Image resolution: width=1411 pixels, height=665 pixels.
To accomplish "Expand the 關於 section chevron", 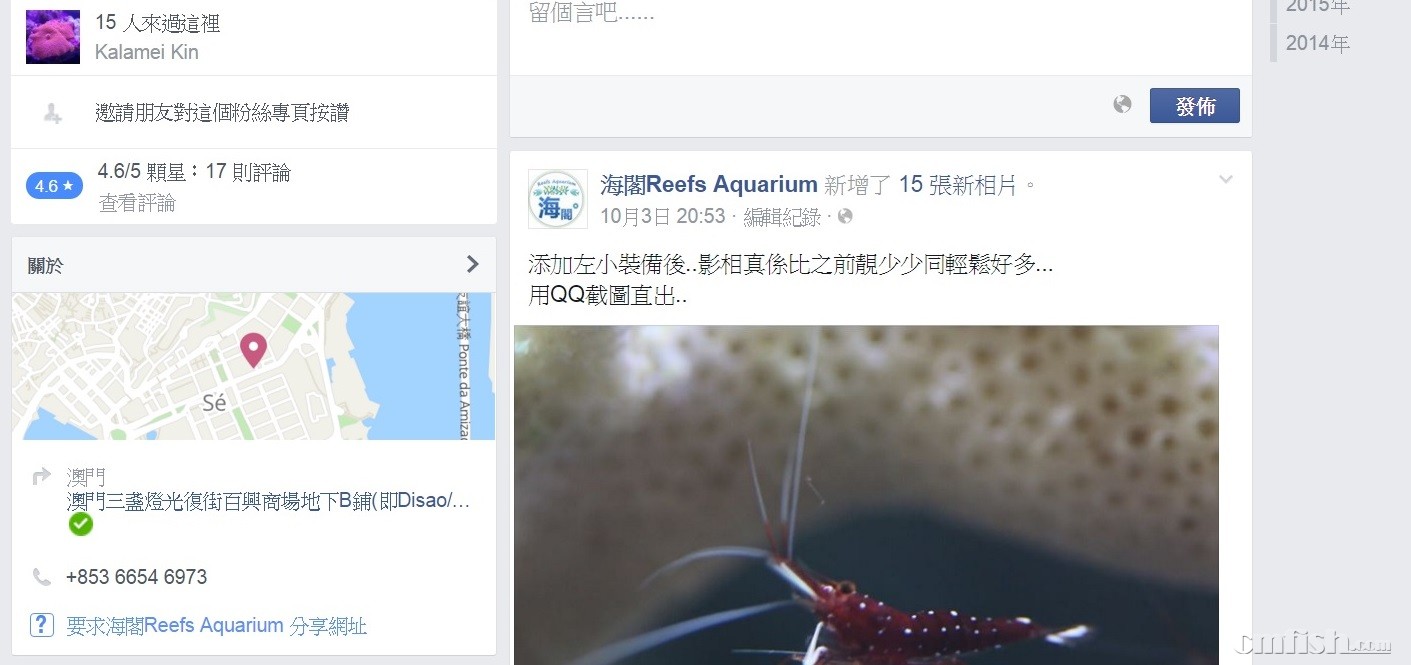I will [x=473, y=265].
